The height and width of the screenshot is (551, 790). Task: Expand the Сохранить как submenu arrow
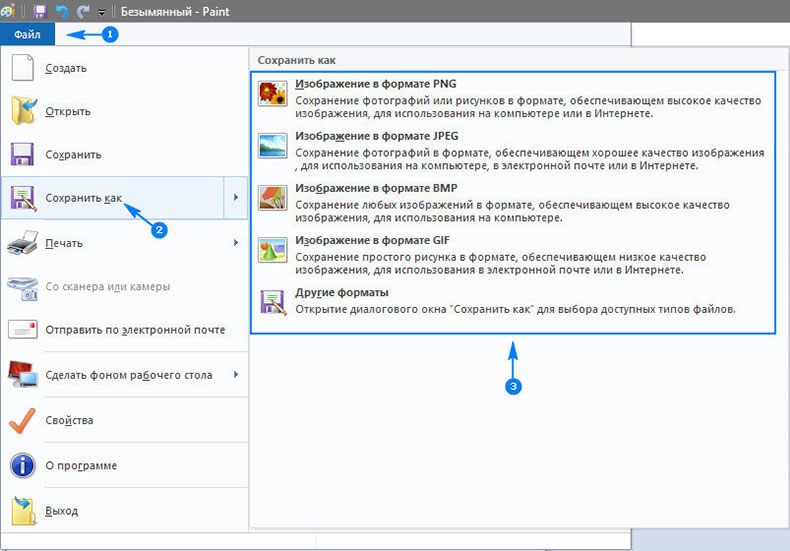pos(235,198)
